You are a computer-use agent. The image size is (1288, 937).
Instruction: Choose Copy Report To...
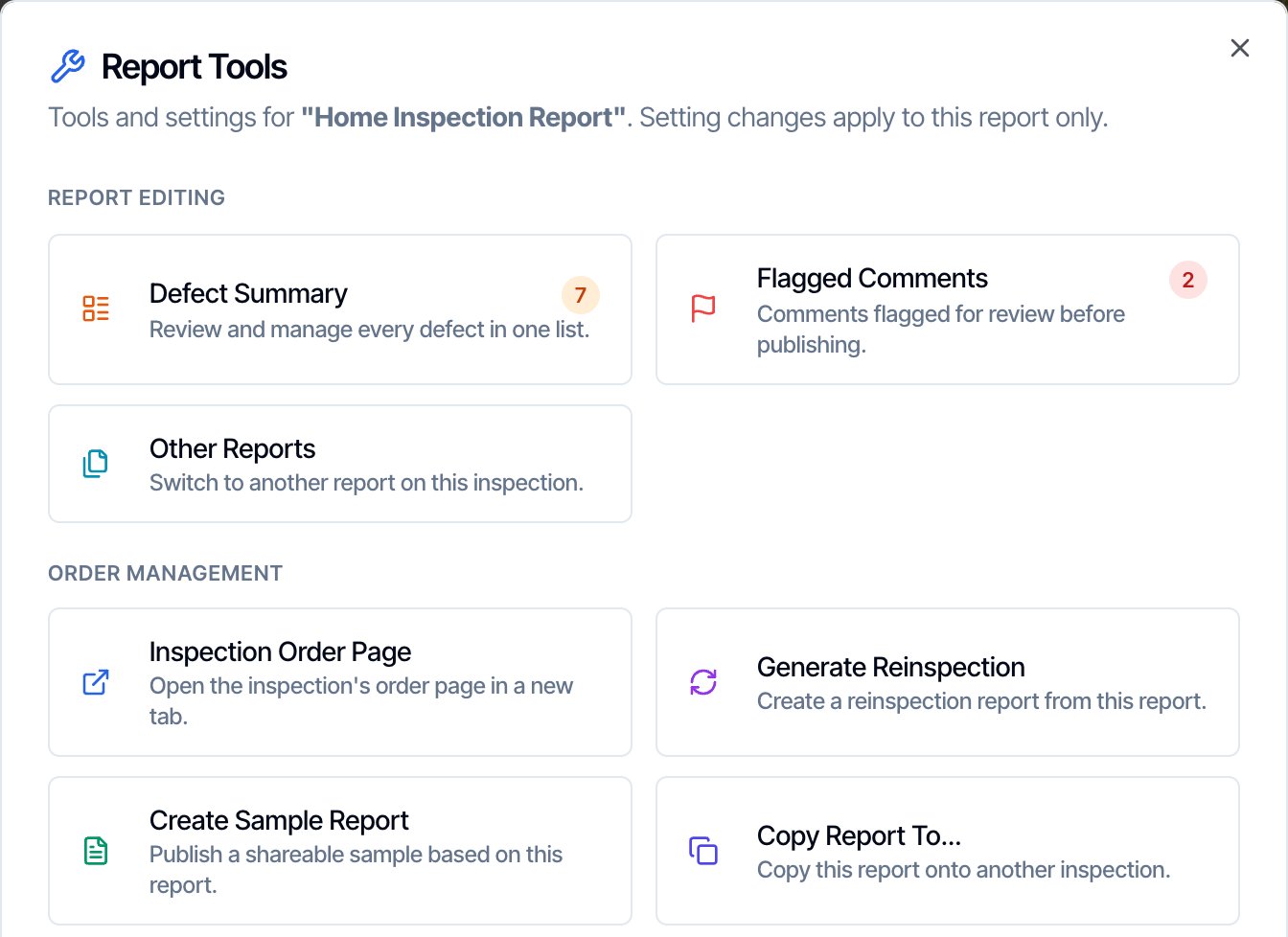948,851
